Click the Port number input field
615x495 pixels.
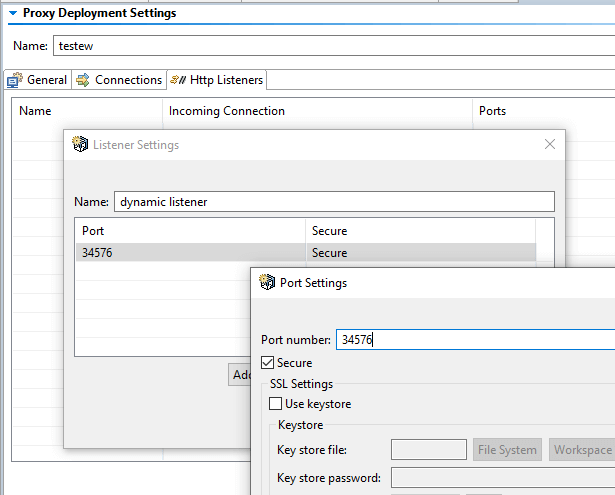coord(475,339)
